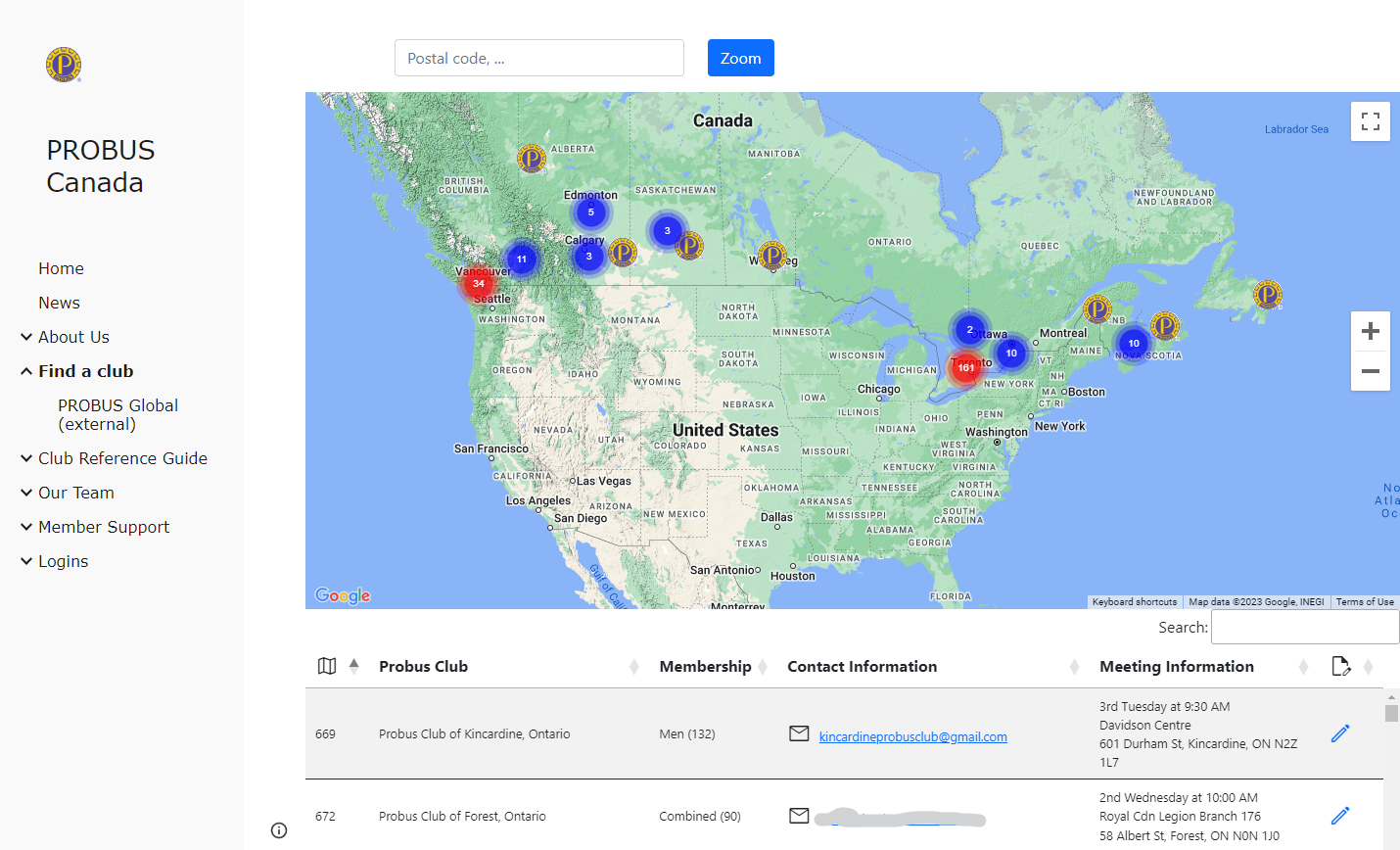Image resolution: width=1400 pixels, height=850 pixels.
Task: Open the map Terms of Use
Action: pyautogui.click(x=1365, y=602)
